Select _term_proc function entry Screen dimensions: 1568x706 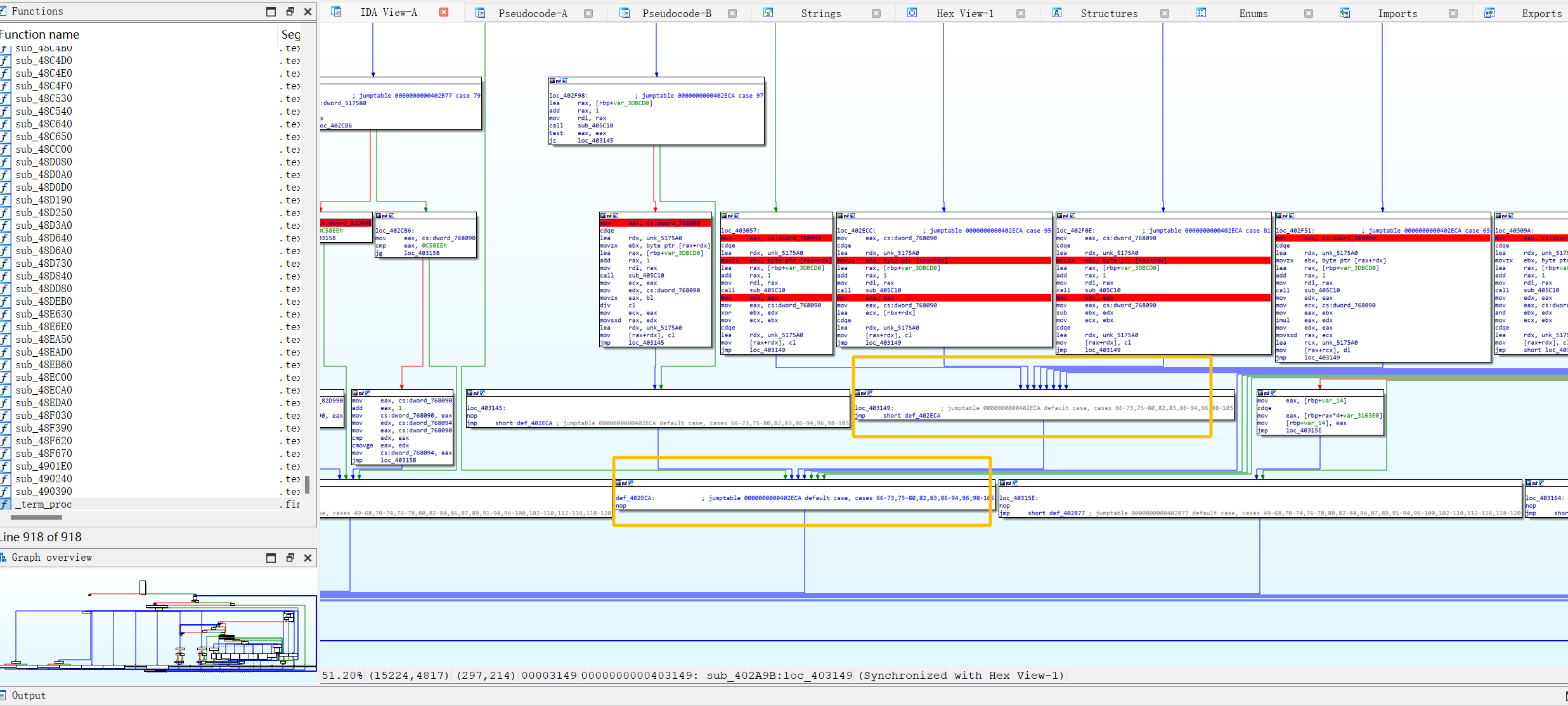(44, 504)
